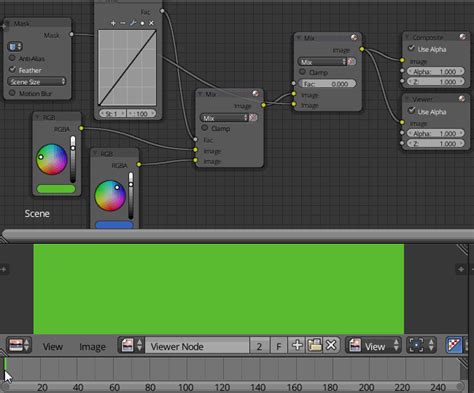Click the green viewer image preview
Image resolution: width=474 pixels, height=393 pixels.
point(219,289)
